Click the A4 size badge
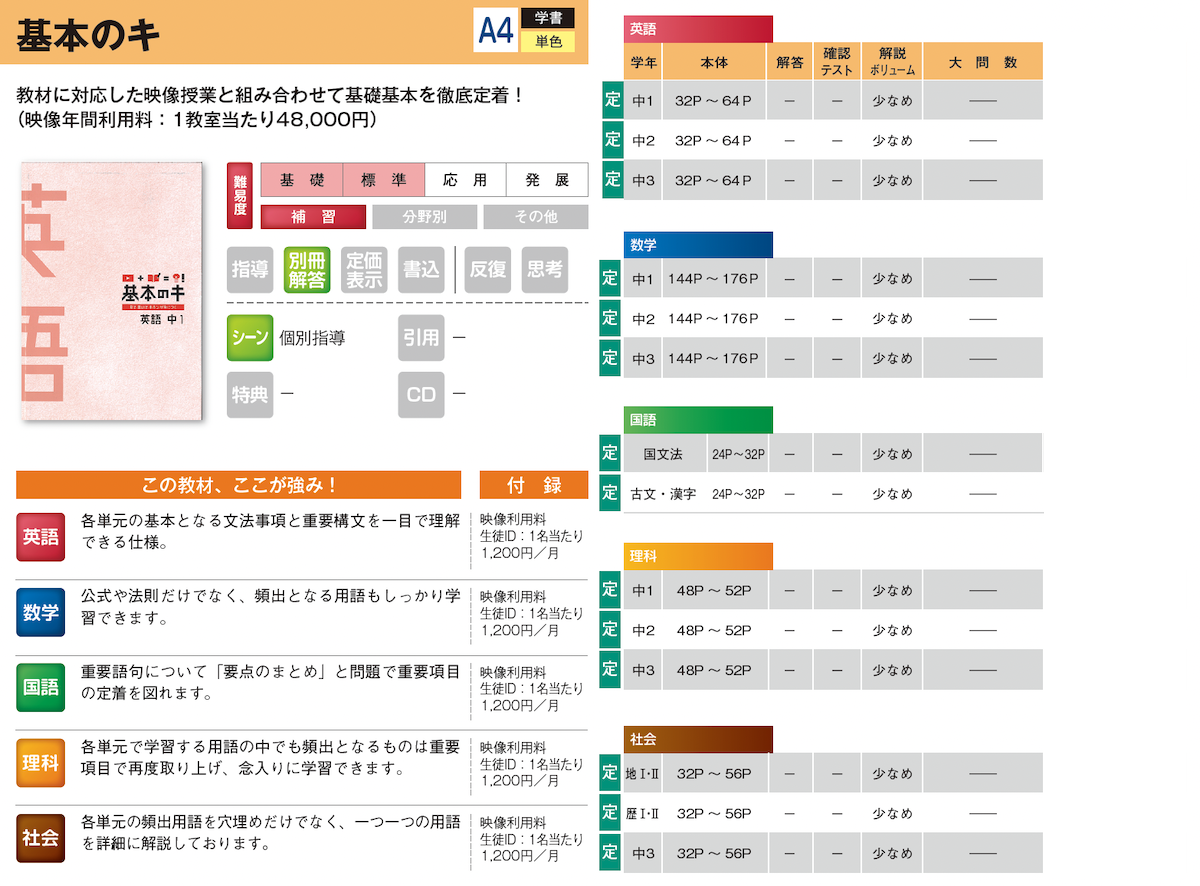1200x886 pixels. pos(496,31)
